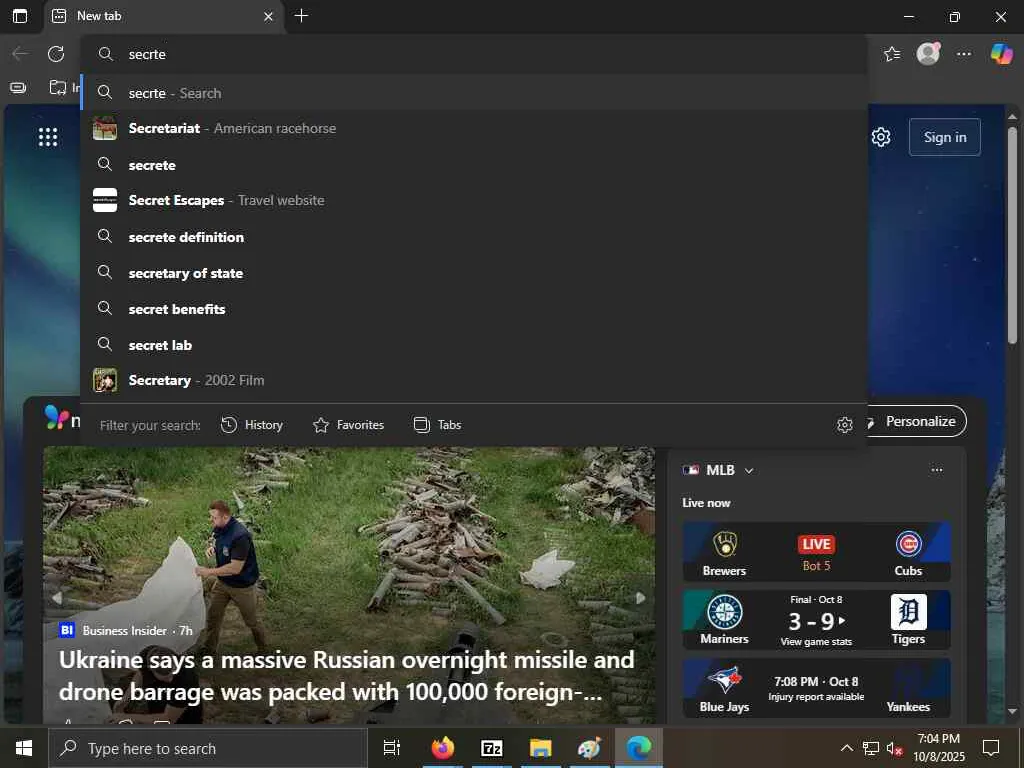This screenshot has height=768, width=1024.
Task: Choose the 'secret lab' suggestion
Action: (474, 345)
